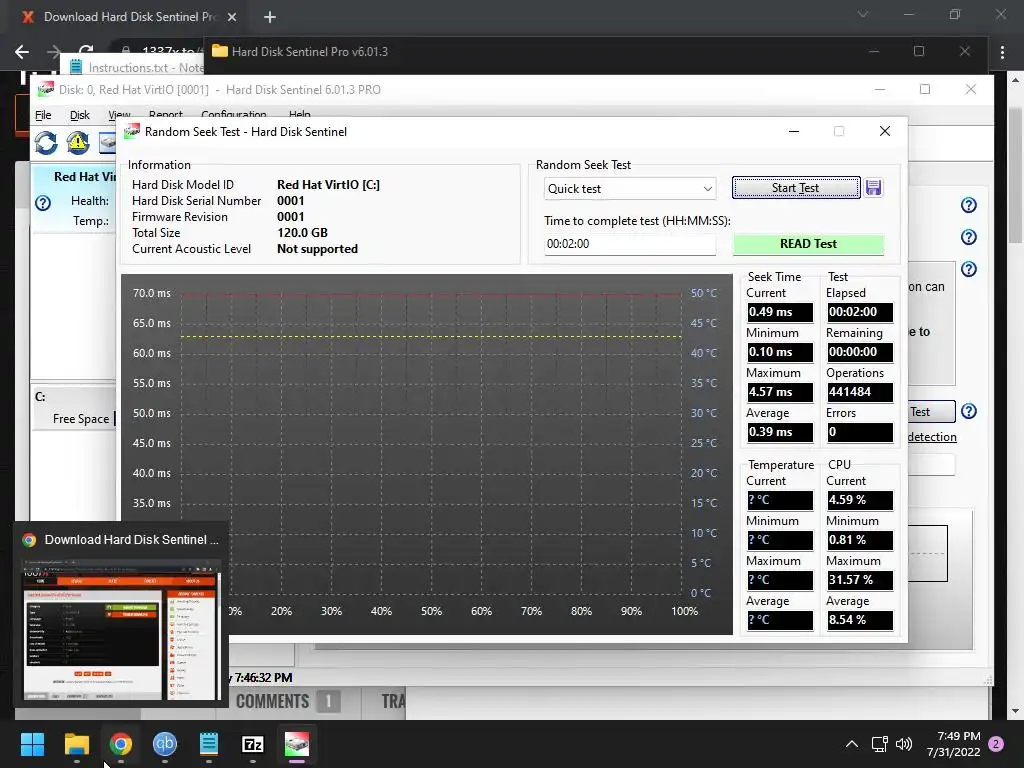
Task: Click the Average seek time 0.39 ms
Action: pyautogui.click(x=780, y=432)
